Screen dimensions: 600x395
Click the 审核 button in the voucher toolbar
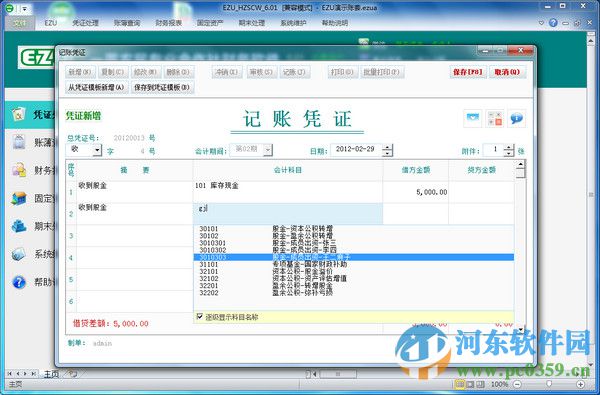(261, 72)
